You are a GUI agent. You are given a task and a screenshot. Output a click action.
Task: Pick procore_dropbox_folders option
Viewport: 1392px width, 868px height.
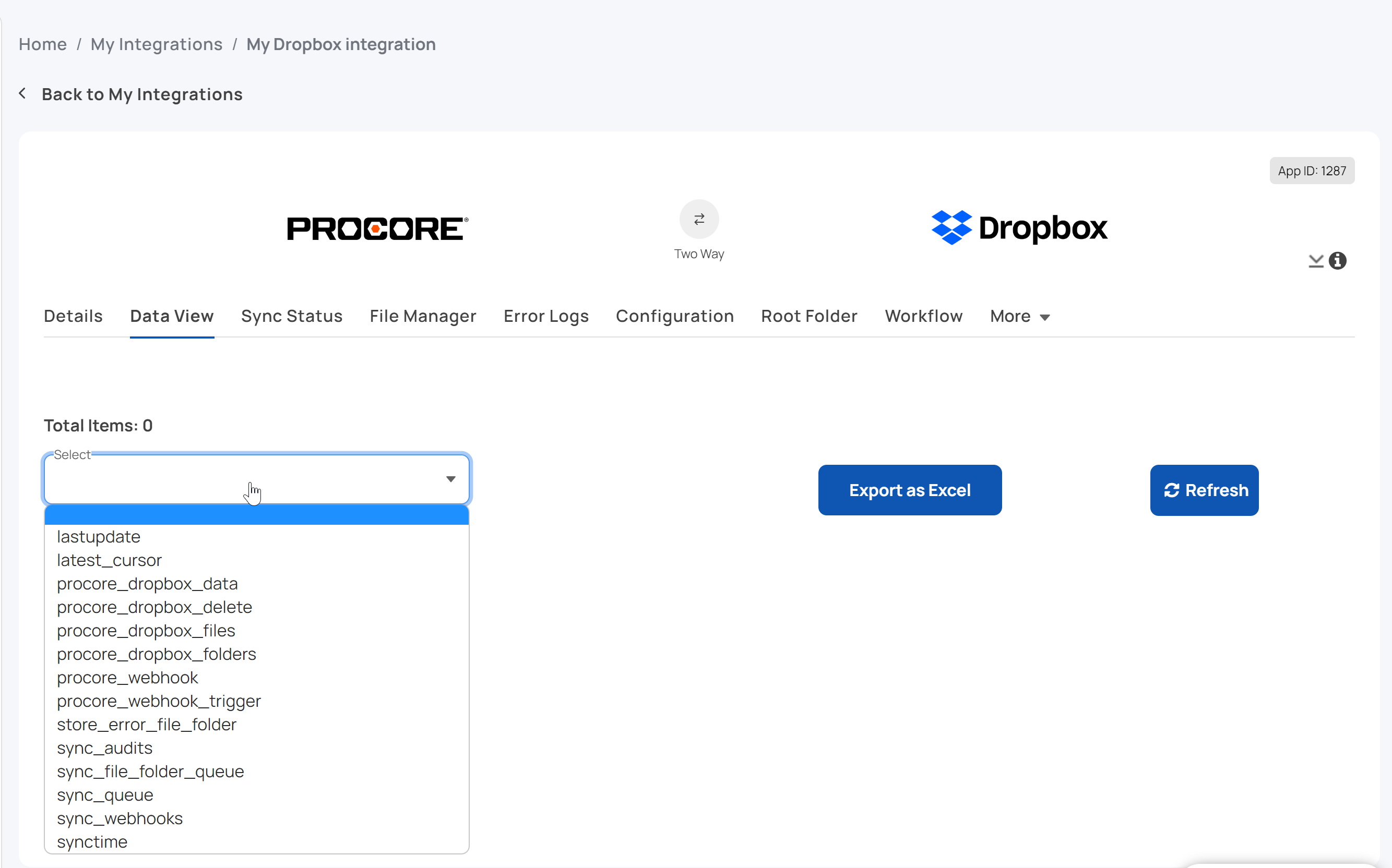click(x=257, y=655)
